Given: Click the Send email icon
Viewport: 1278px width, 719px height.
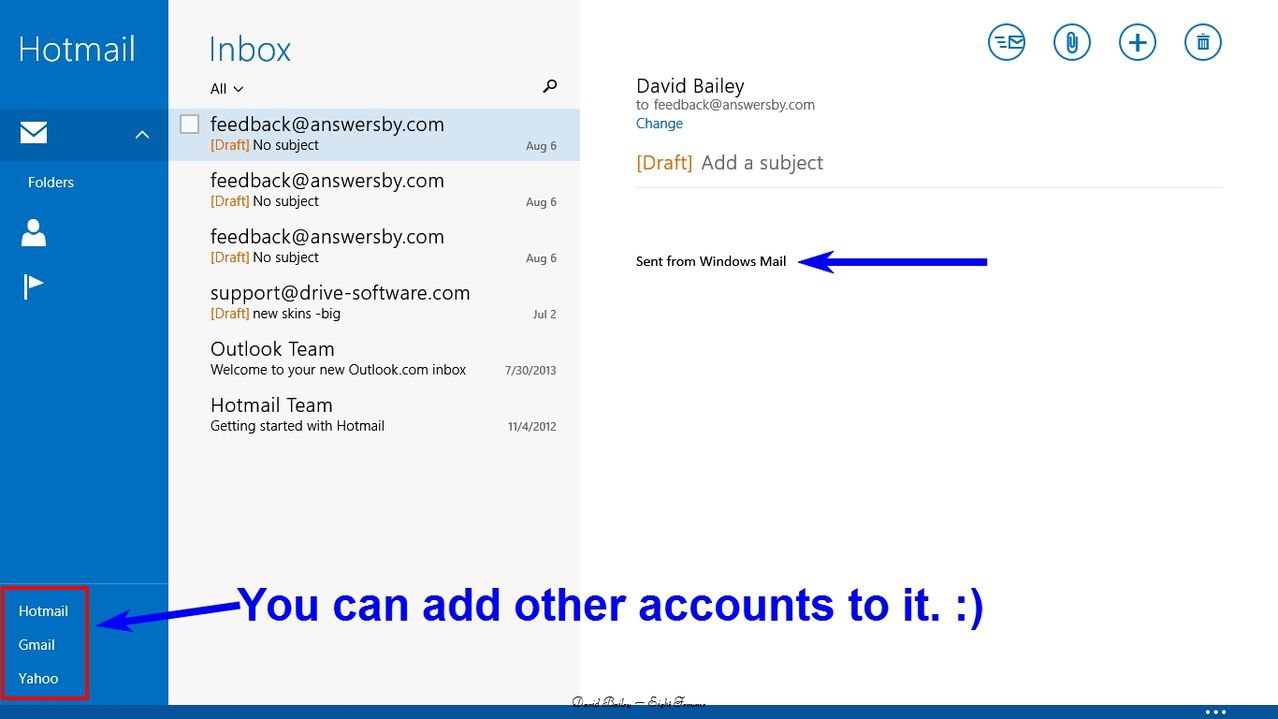Looking at the screenshot, I should coord(1006,42).
